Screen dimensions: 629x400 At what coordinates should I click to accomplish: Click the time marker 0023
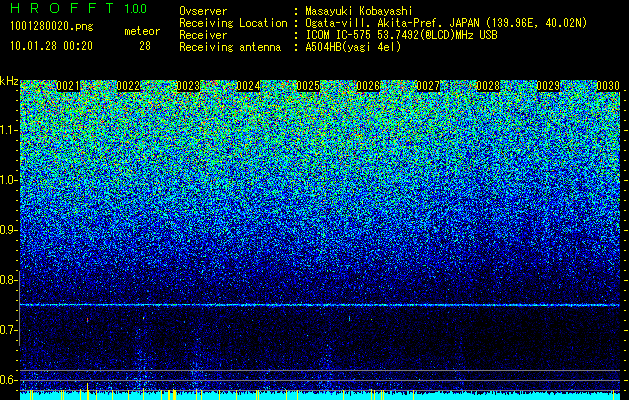coord(188,86)
